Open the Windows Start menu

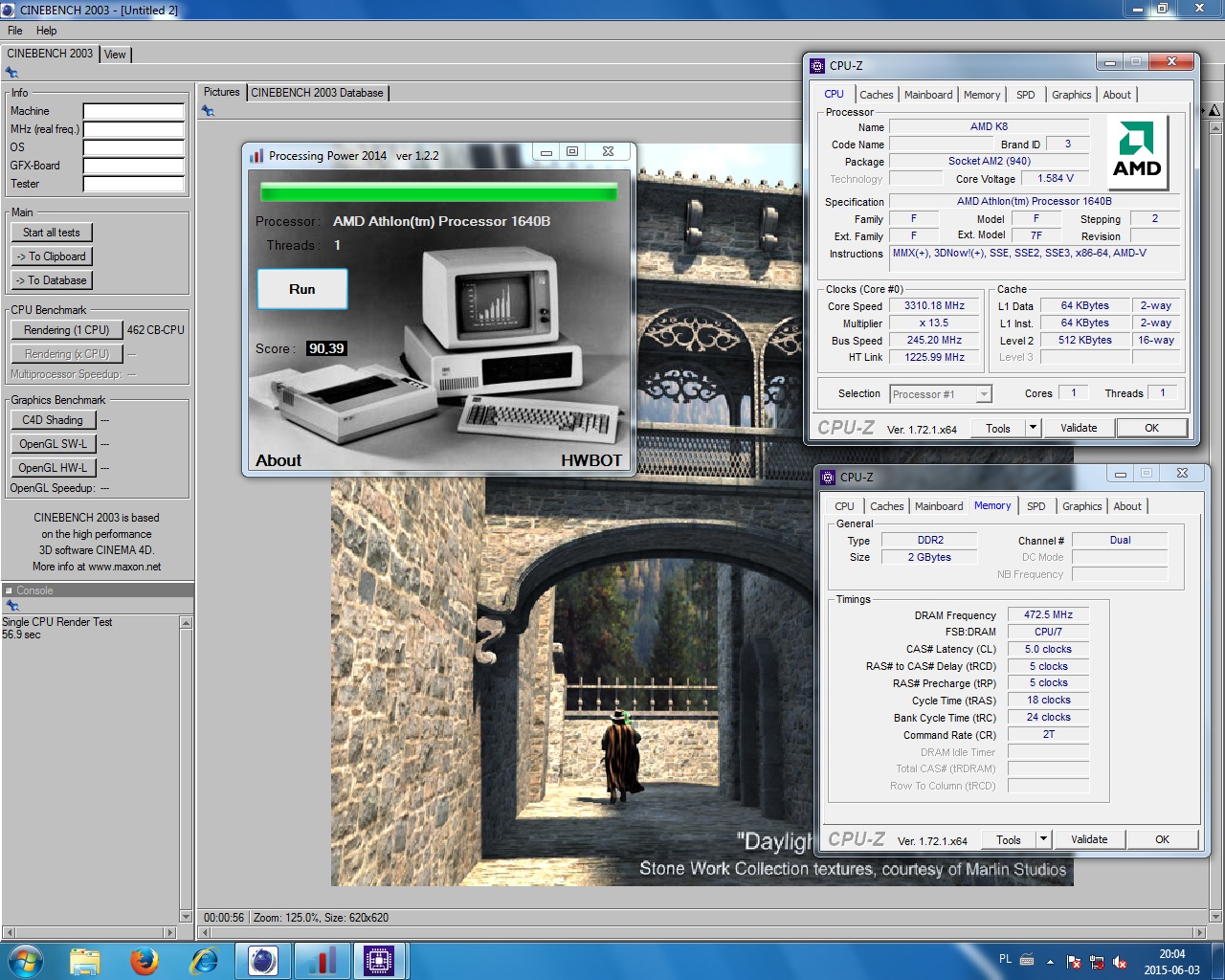tap(24, 960)
